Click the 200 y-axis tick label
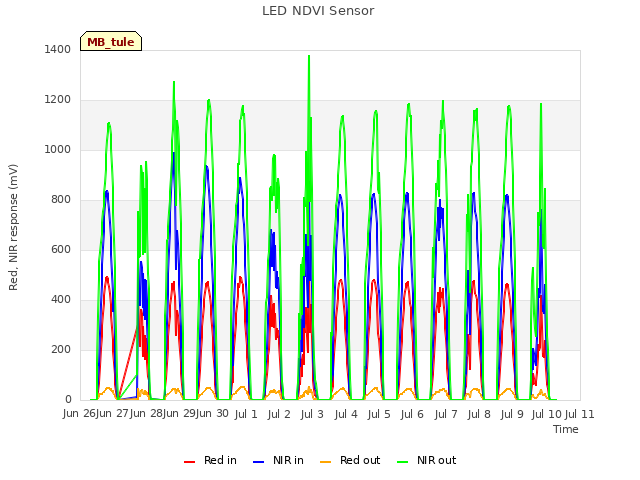The image size is (640, 480). pyautogui.click(x=61, y=349)
